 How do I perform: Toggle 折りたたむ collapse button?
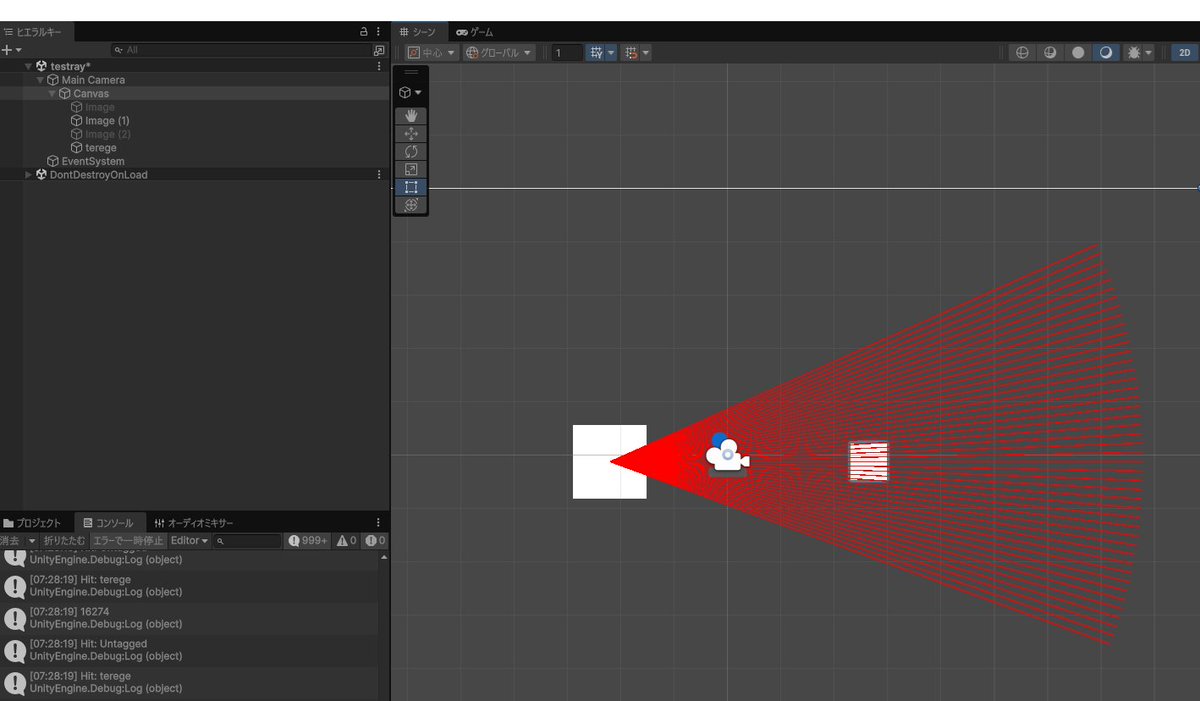pos(64,541)
